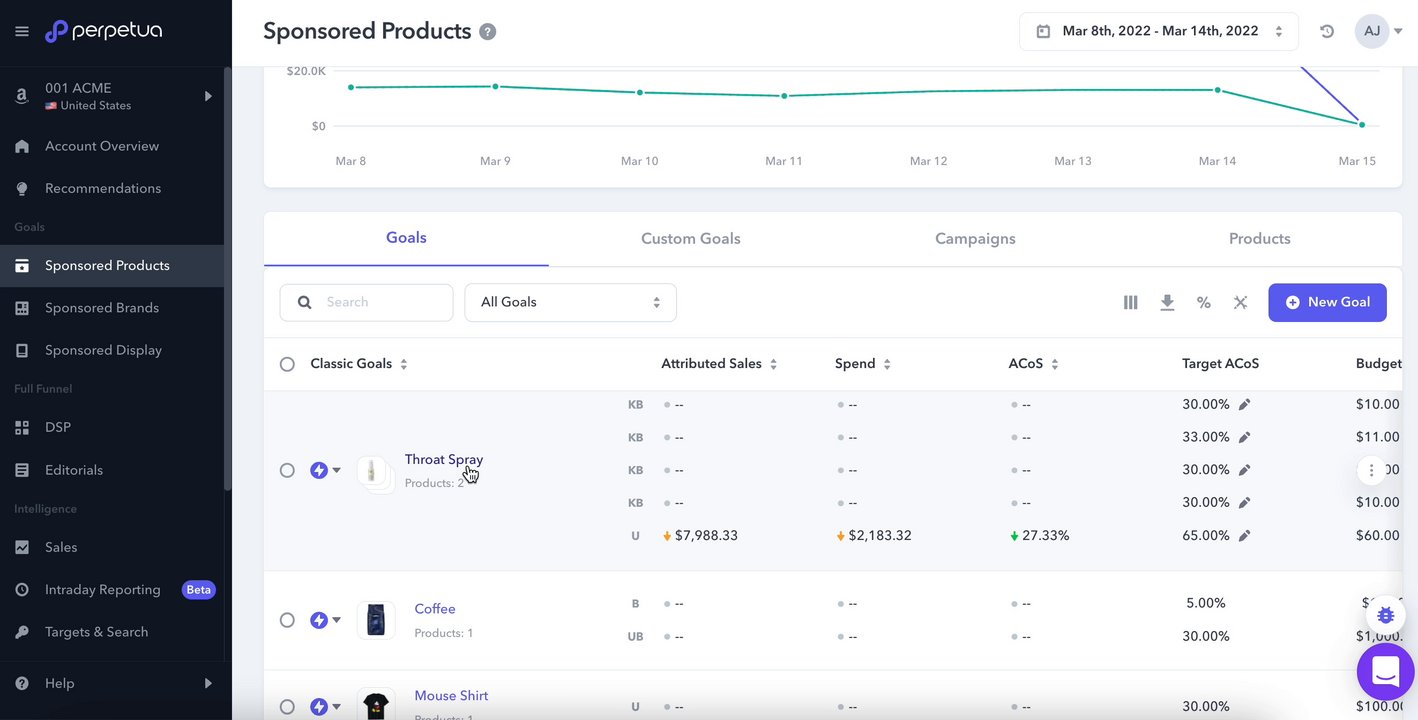1418x720 pixels.
Task: Open the Coffee goal link
Action: [435, 609]
